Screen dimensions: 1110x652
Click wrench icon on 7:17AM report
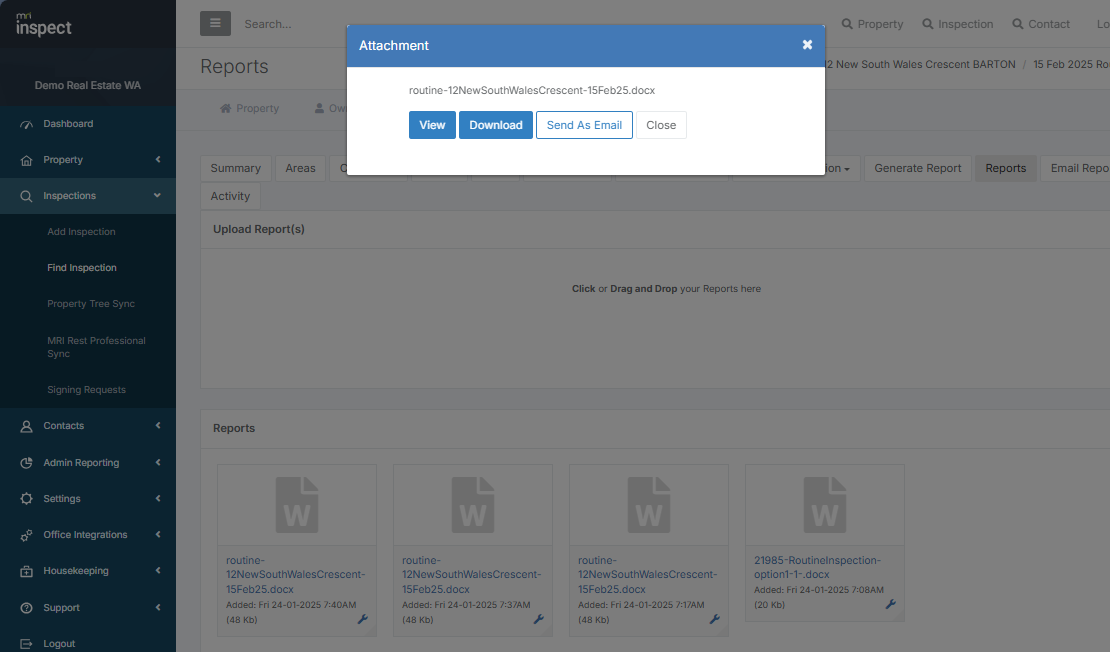pyautogui.click(x=715, y=619)
